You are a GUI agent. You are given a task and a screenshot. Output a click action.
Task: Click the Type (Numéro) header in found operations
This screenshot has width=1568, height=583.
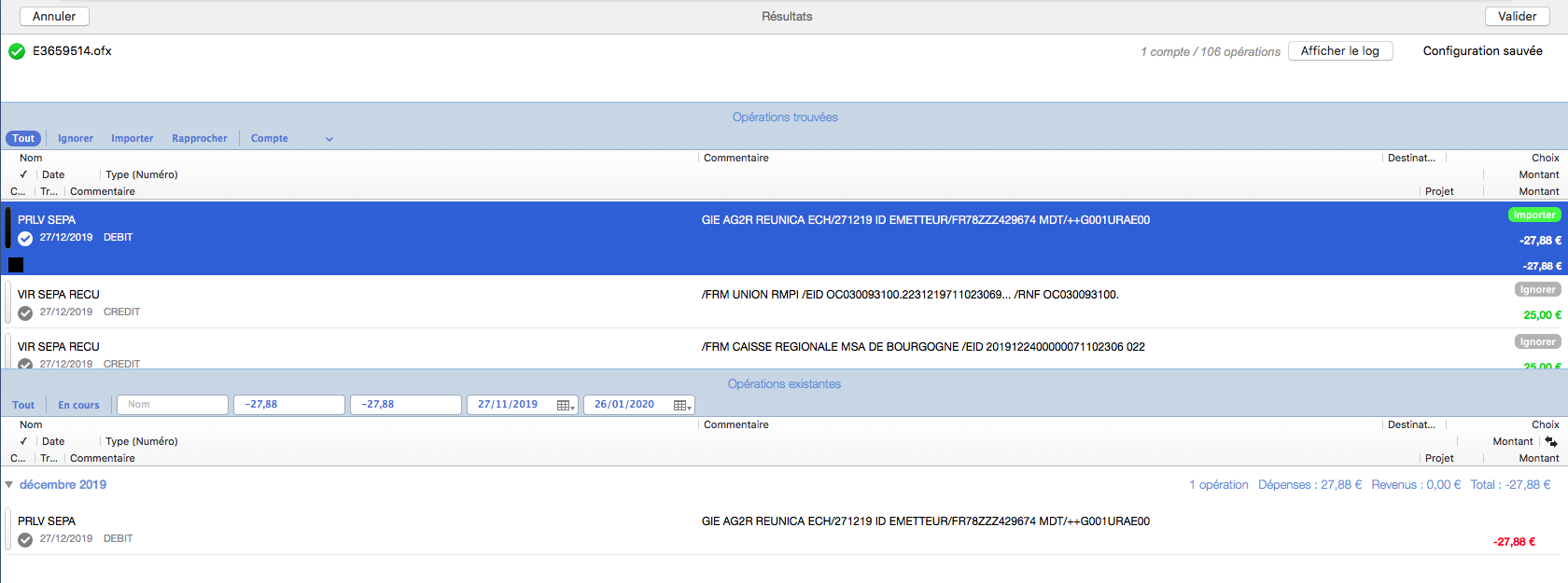[x=142, y=174]
